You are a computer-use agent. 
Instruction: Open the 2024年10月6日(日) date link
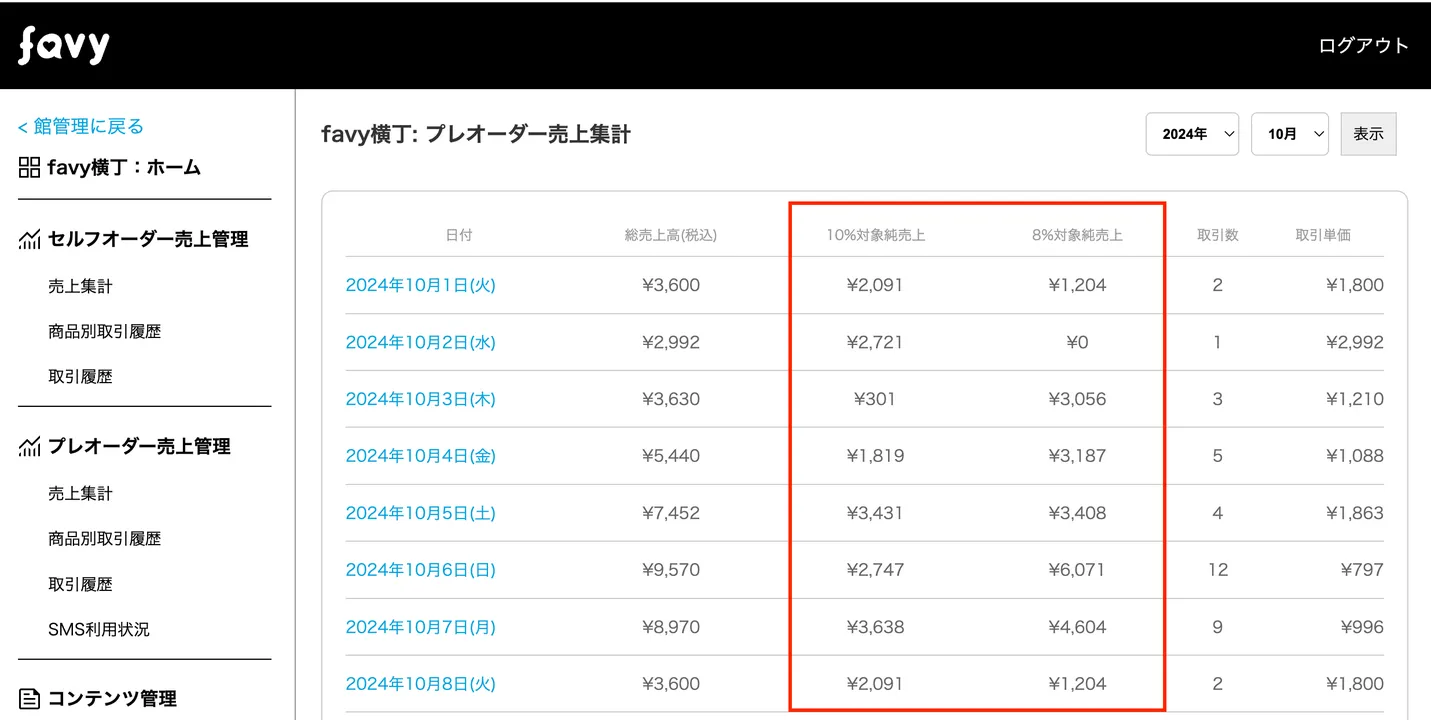421,570
